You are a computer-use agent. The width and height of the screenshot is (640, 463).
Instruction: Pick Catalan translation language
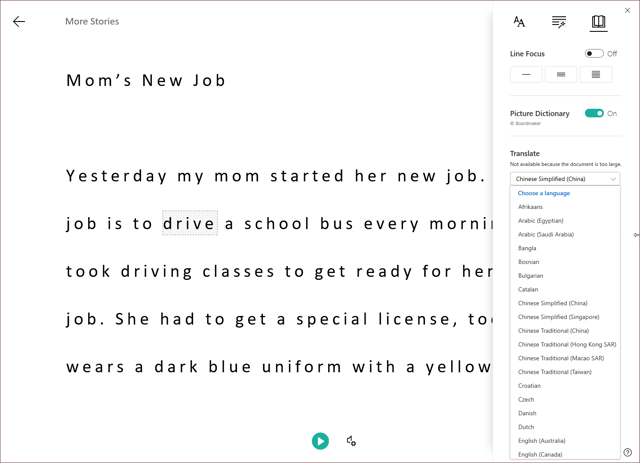click(565, 289)
